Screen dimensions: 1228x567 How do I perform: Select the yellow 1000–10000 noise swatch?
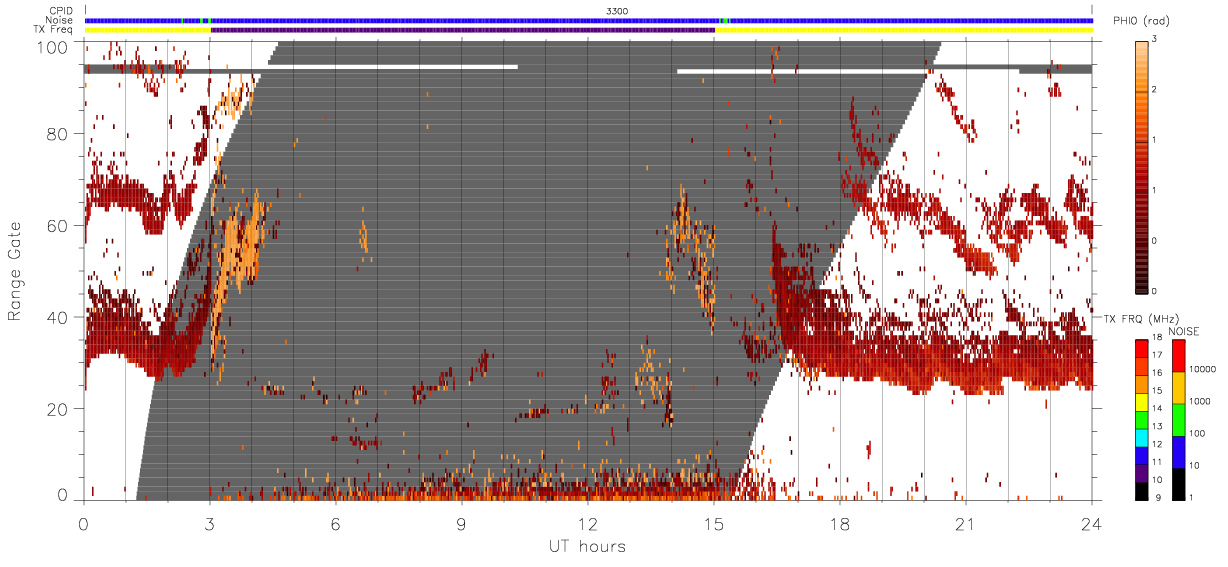pos(1178,387)
